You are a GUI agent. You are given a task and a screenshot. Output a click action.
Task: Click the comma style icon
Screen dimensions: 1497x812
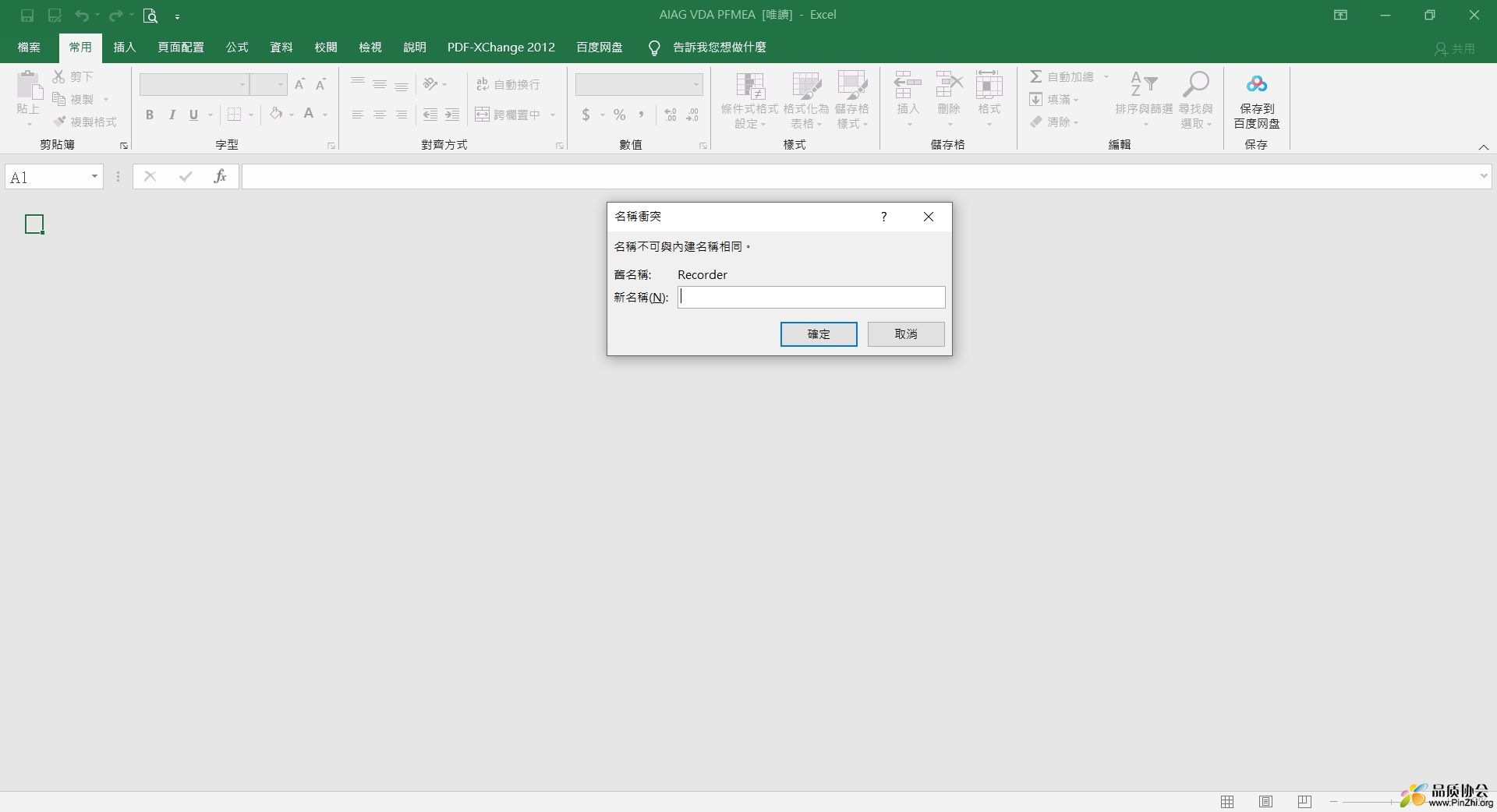coord(642,115)
